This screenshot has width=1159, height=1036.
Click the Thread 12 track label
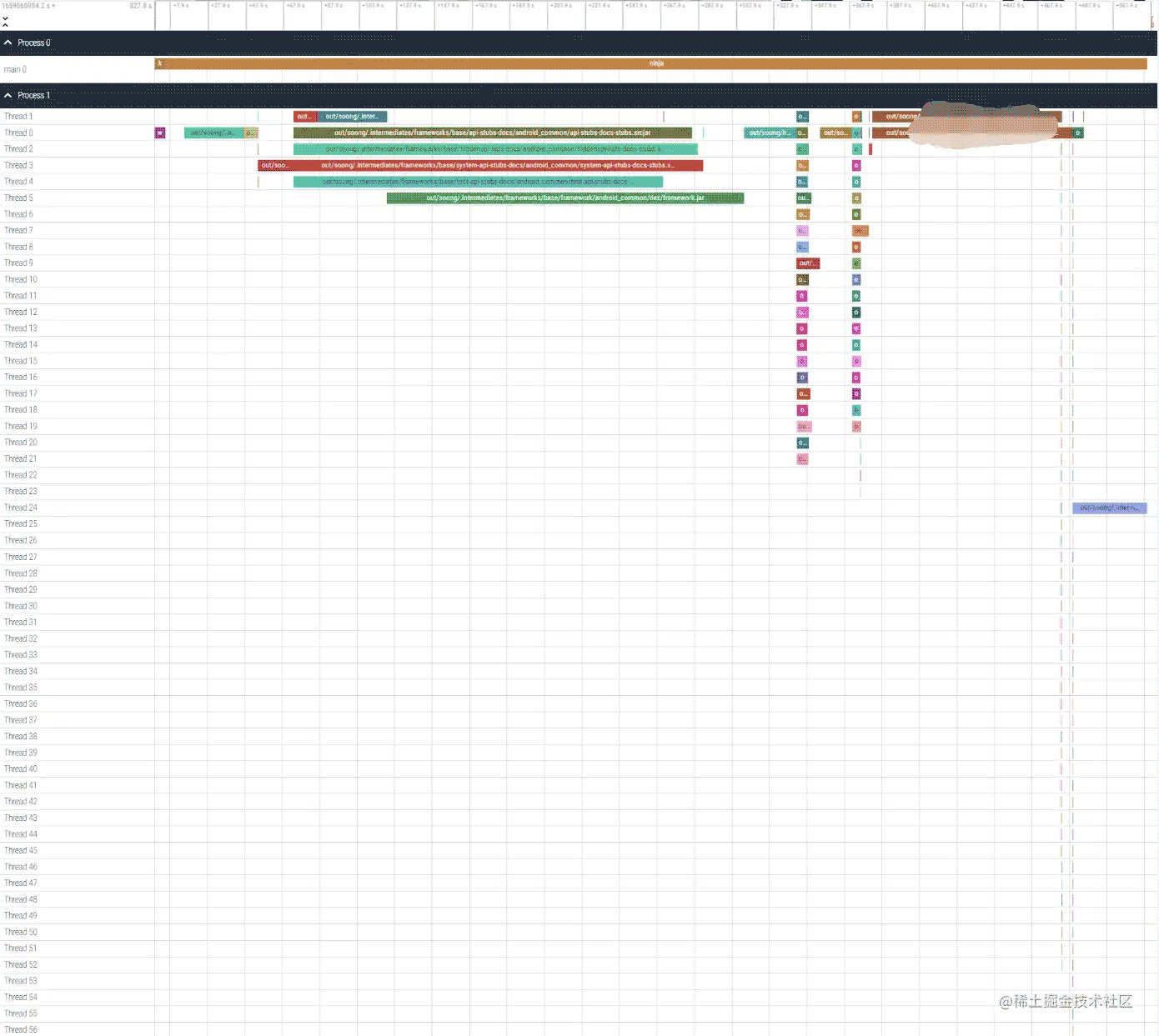click(21, 312)
